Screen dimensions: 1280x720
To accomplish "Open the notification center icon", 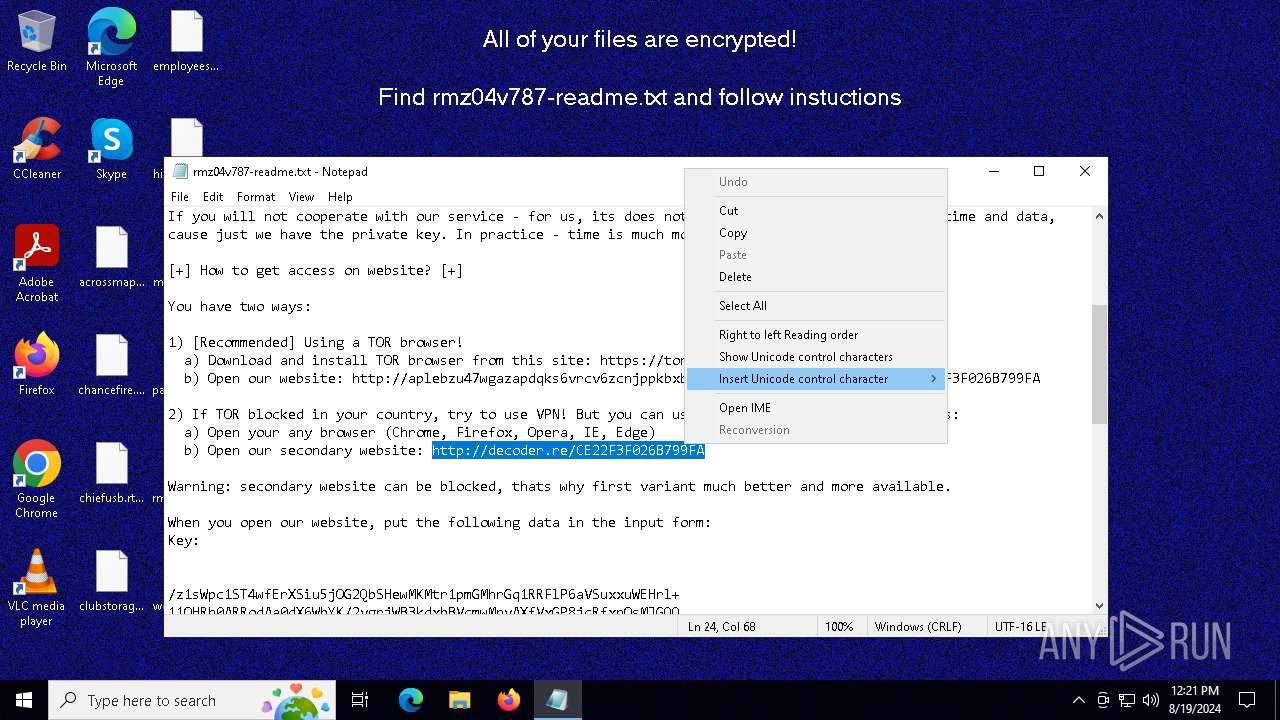I will pyautogui.click(x=1247, y=700).
